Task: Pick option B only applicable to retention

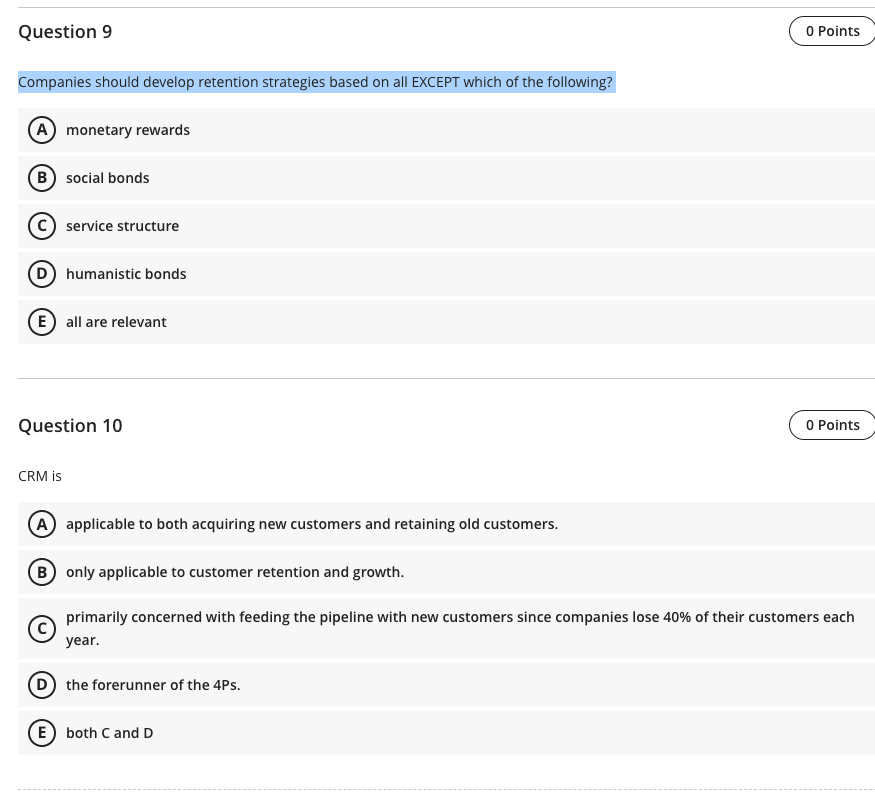Action: tap(42, 572)
